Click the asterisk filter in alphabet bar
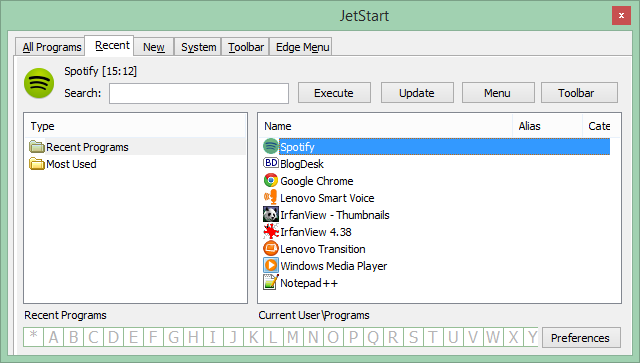The image size is (640, 363). 33,337
